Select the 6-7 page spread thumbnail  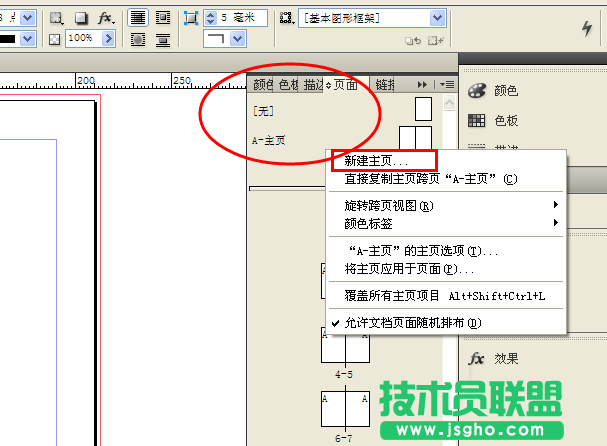[x=345, y=409]
